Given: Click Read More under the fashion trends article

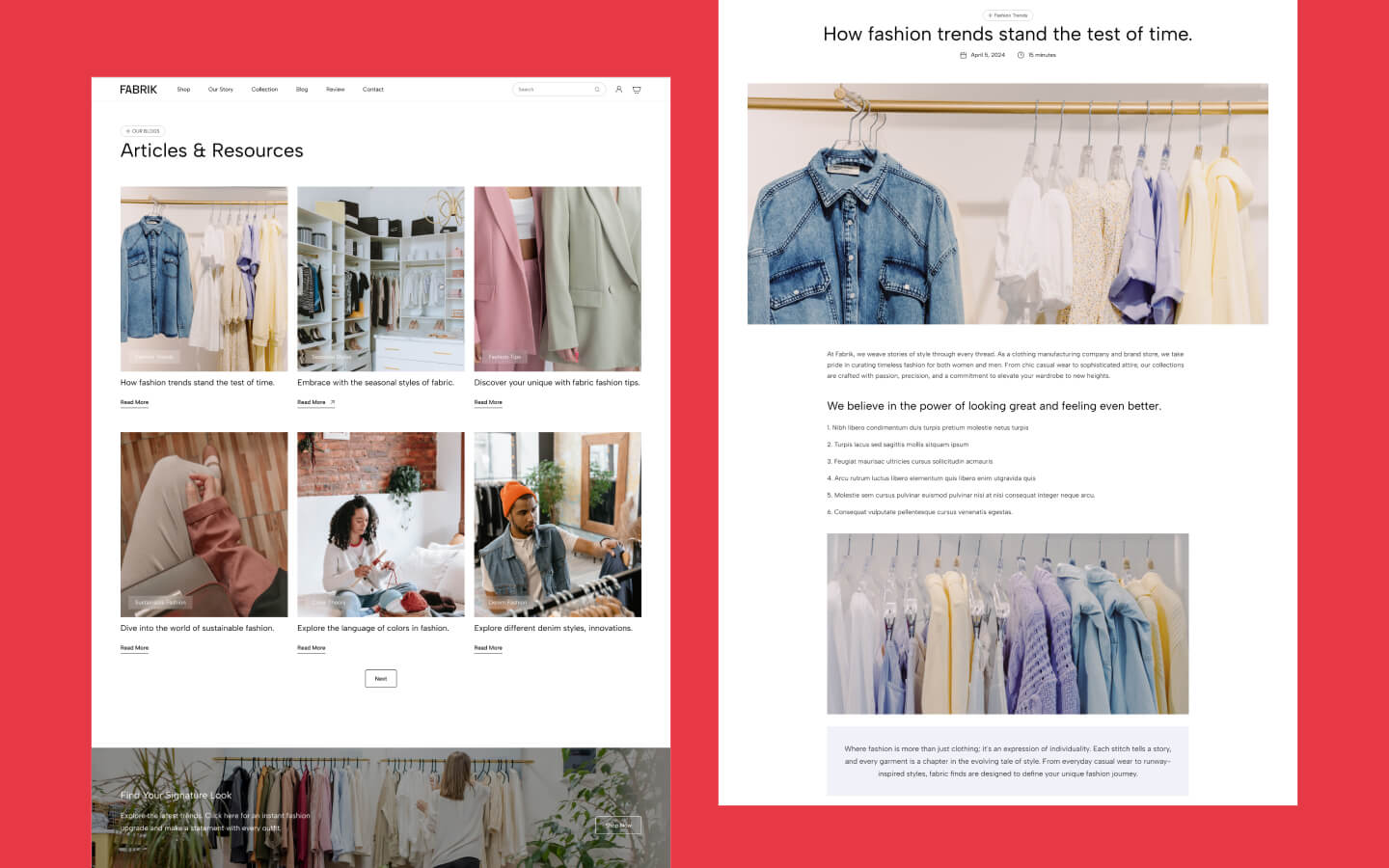Looking at the screenshot, I should (x=134, y=401).
